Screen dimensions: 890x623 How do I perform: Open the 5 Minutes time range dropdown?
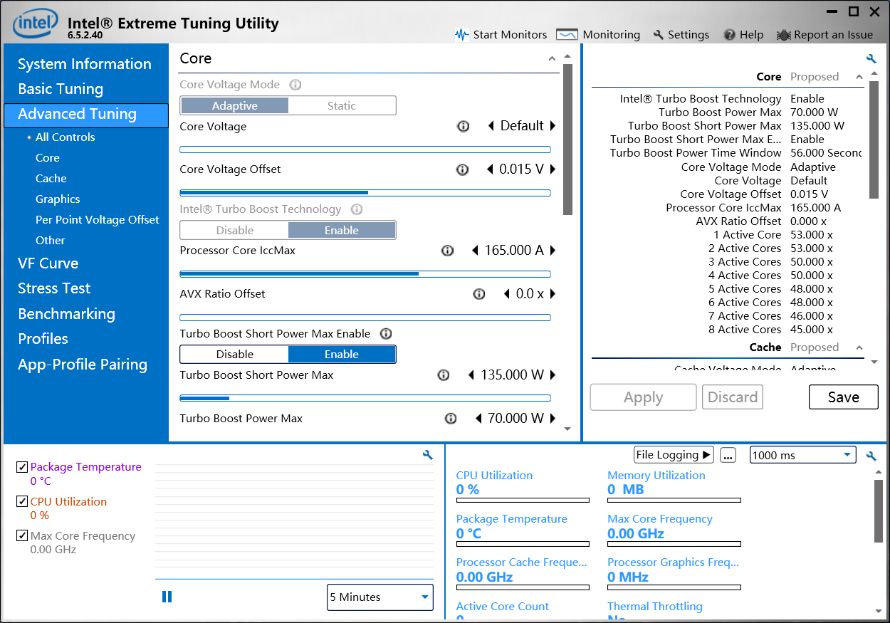coord(380,597)
